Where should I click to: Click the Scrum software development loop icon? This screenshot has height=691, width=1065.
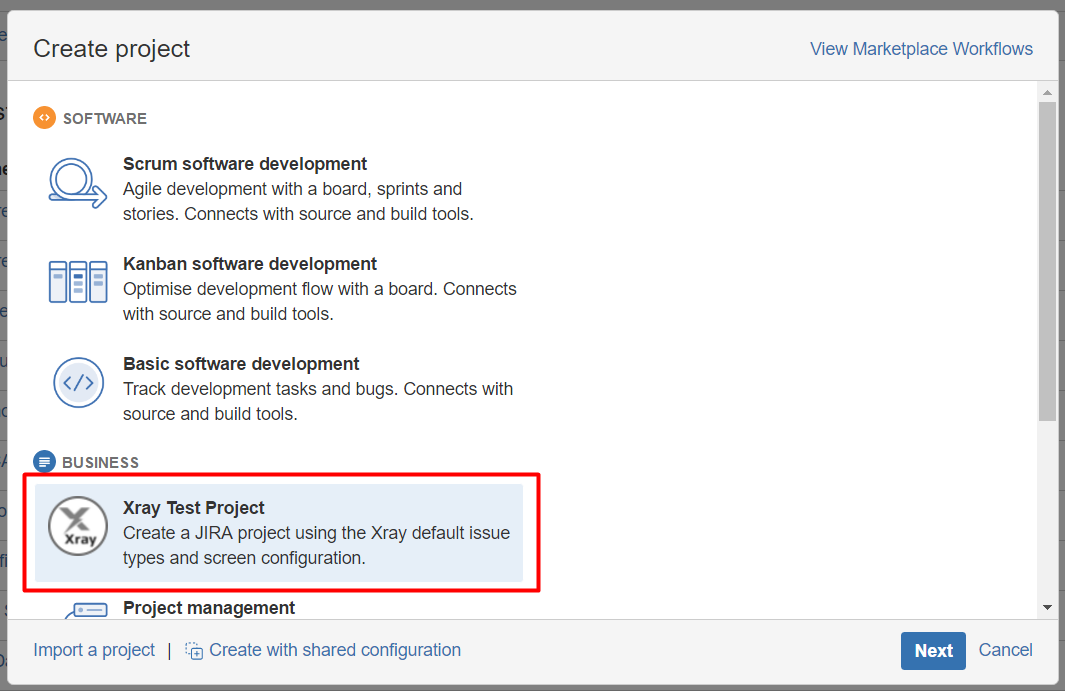tap(77, 183)
